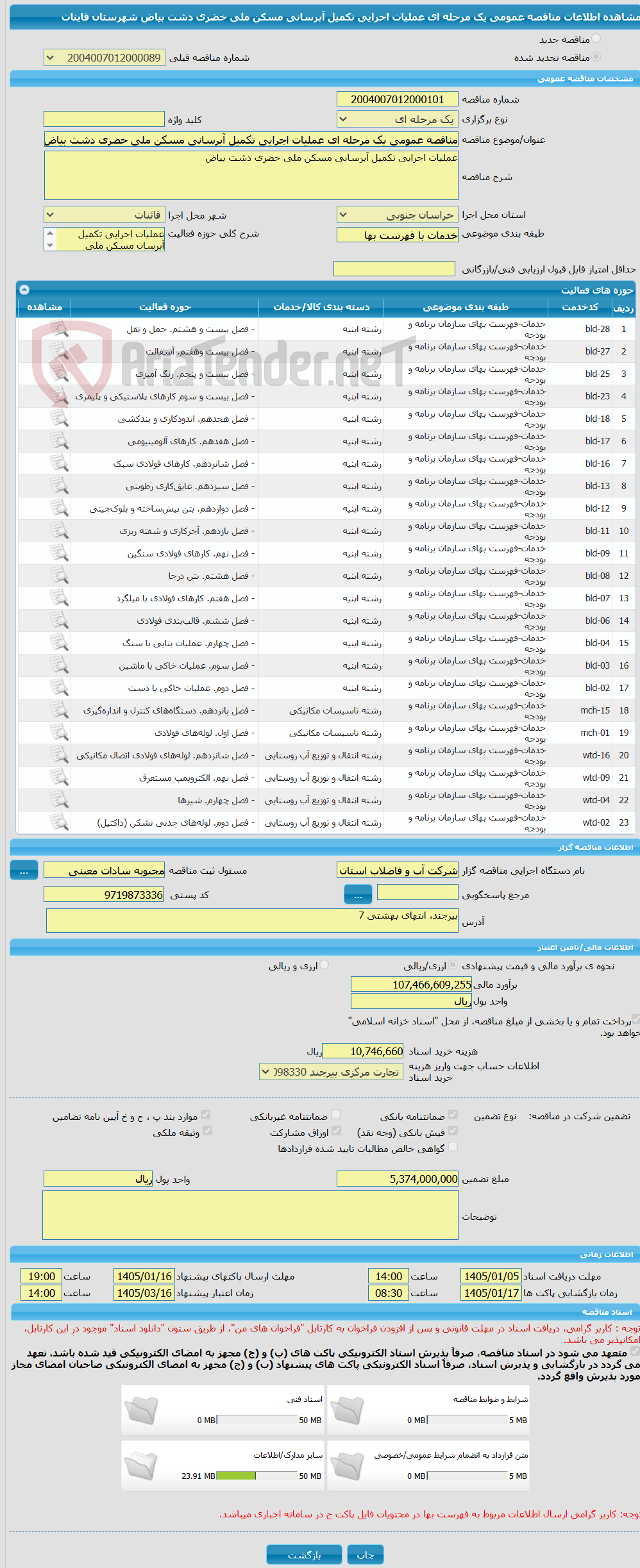Open view icon for row bld-23
Image resolution: width=640 pixels, height=1568 pixels.
tap(59, 396)
